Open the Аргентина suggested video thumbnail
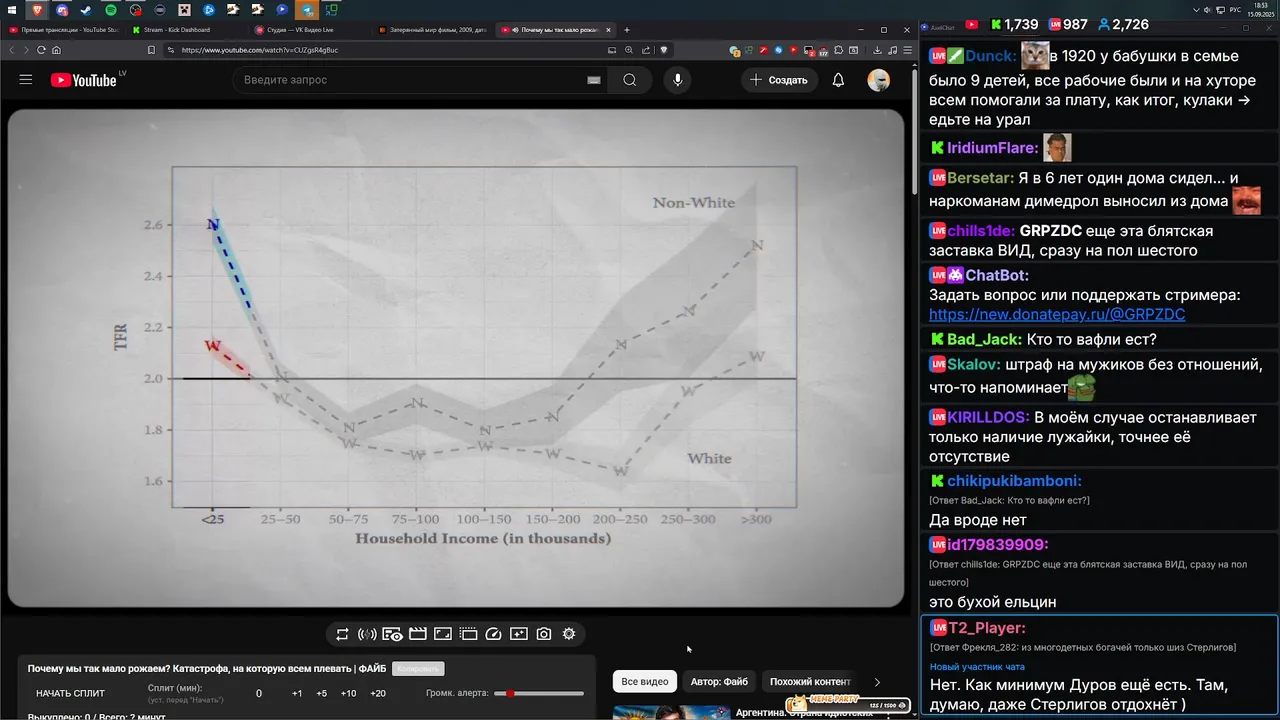Viewport: 1280px width, 720px height. coord(670,713)
